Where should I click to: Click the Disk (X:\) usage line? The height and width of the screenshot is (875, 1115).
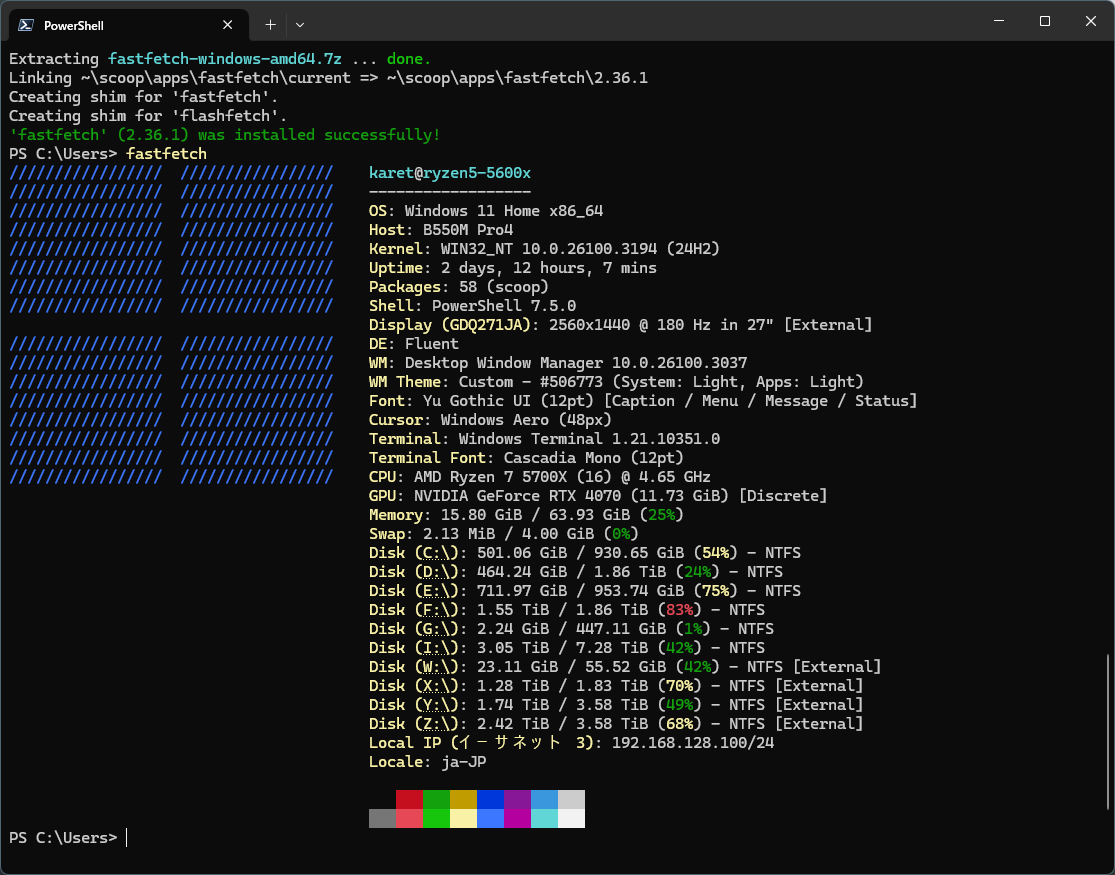pos(616,686)
